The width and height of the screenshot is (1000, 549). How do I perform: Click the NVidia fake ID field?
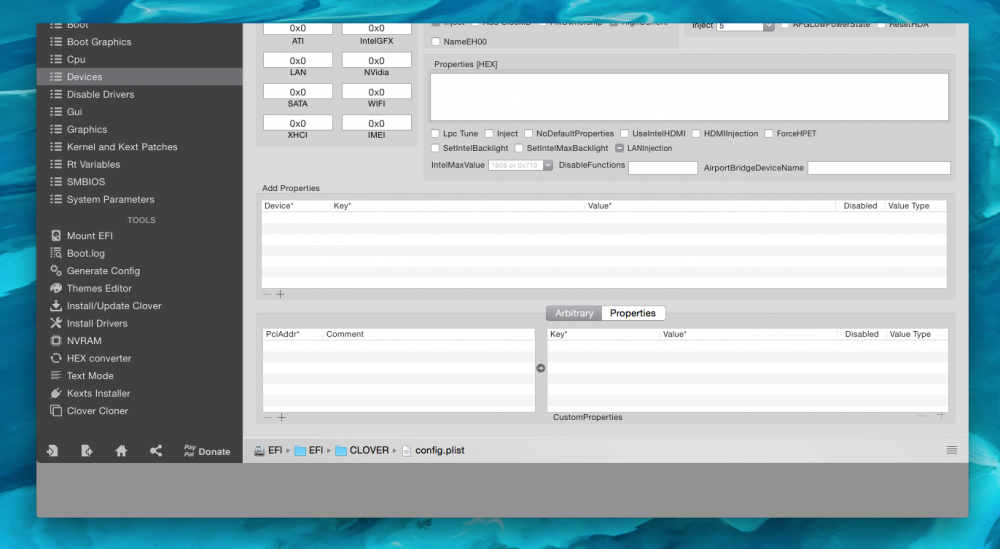coord(376,61)
